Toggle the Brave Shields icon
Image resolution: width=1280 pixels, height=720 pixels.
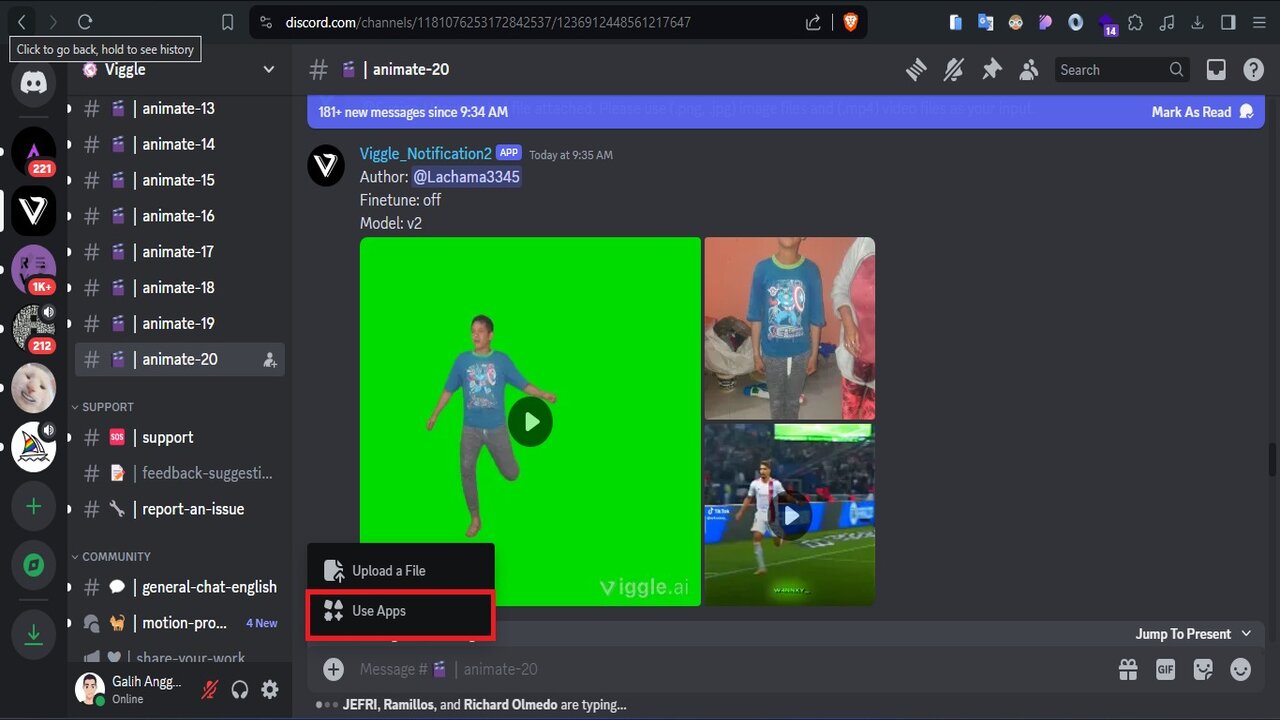851,22
